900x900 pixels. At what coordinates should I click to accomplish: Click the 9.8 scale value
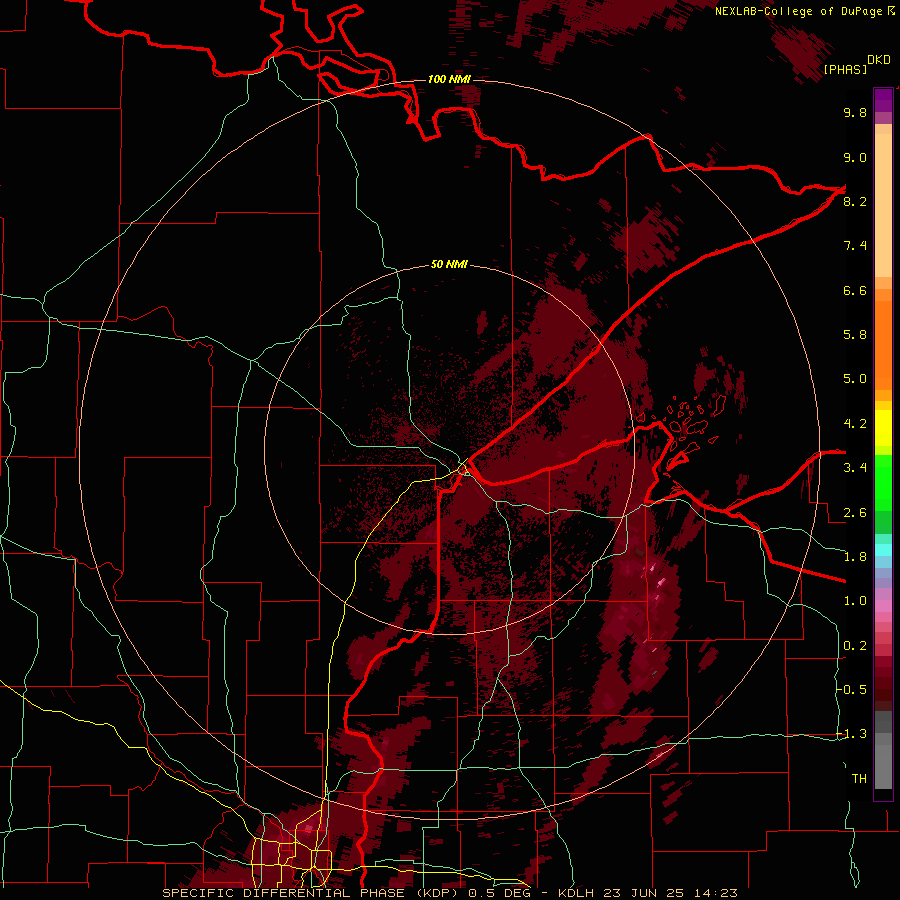pos(855,112)
